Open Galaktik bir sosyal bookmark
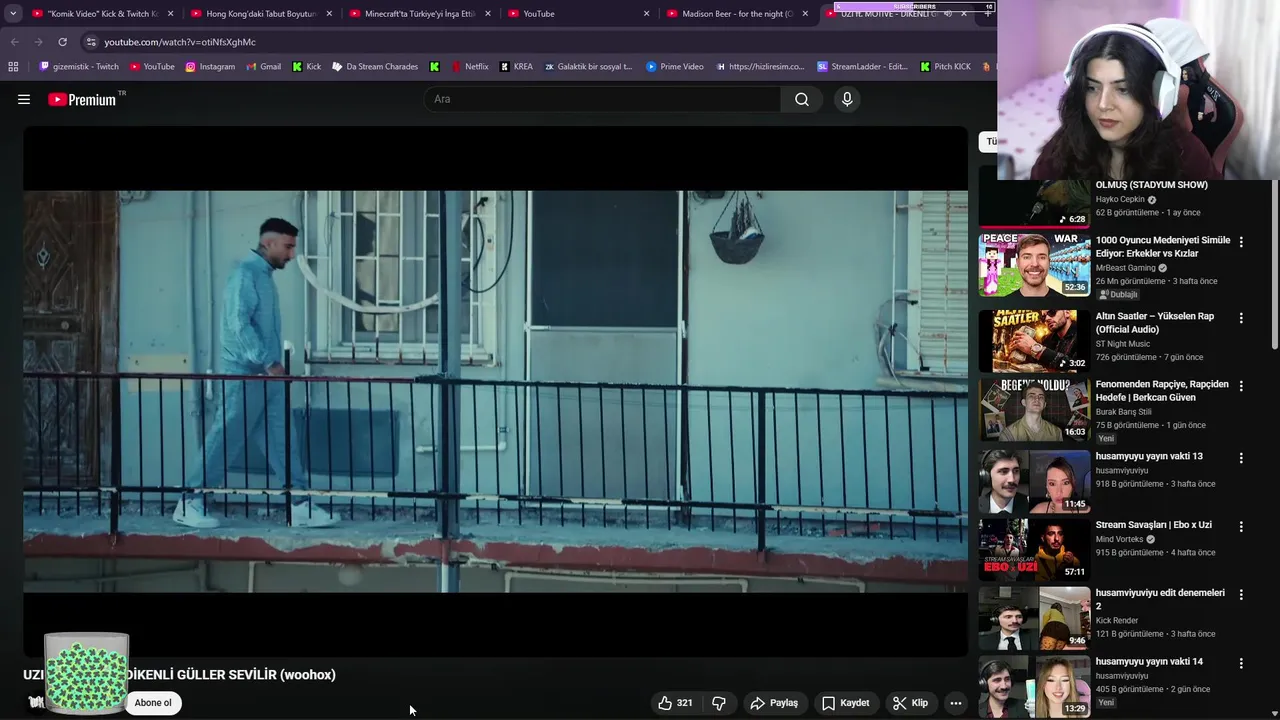The height and width of the screenshot is (720, 1280). (589, 67)
